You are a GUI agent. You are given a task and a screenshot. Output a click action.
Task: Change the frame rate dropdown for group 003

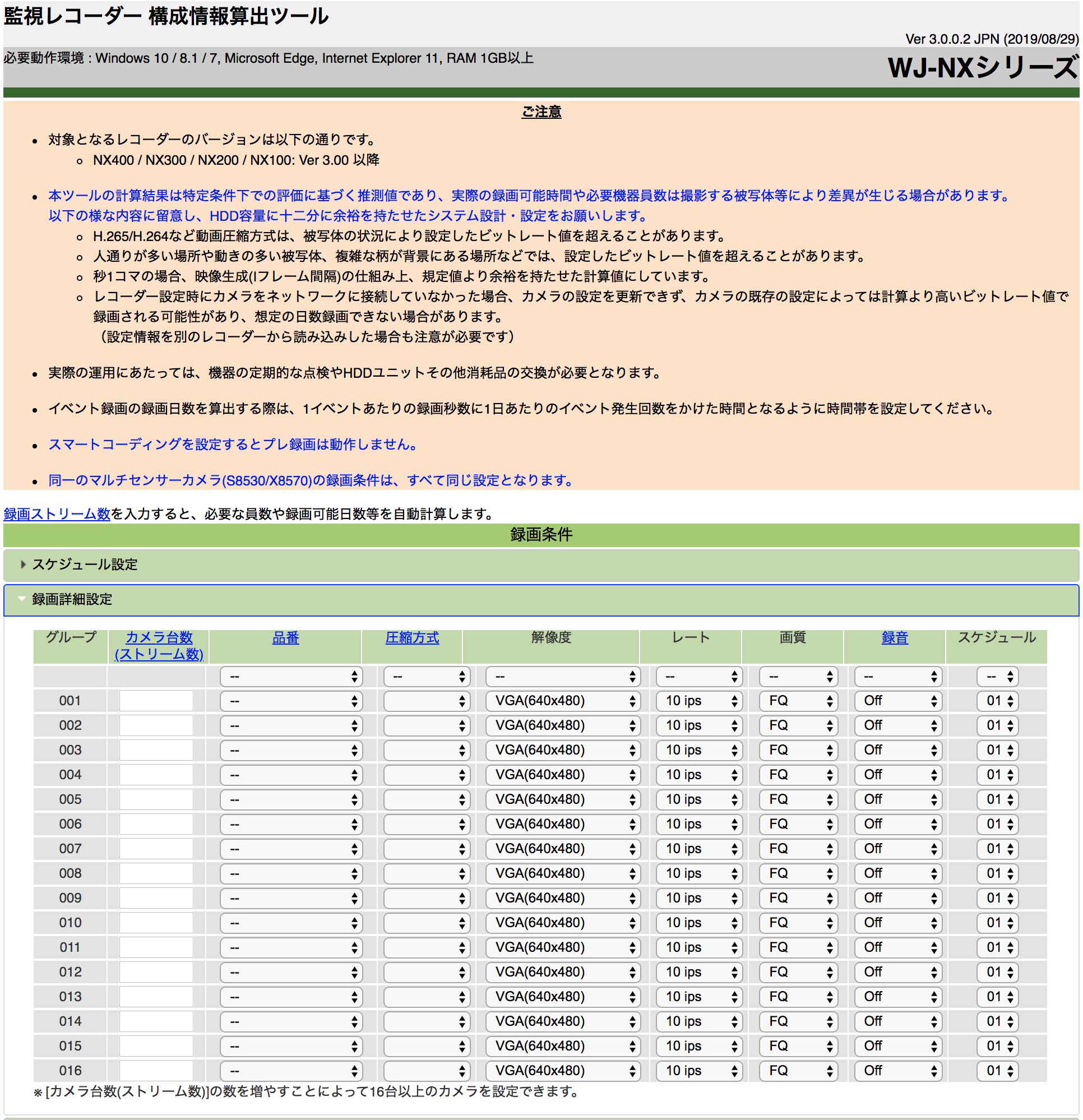click(x=698, y=750)
